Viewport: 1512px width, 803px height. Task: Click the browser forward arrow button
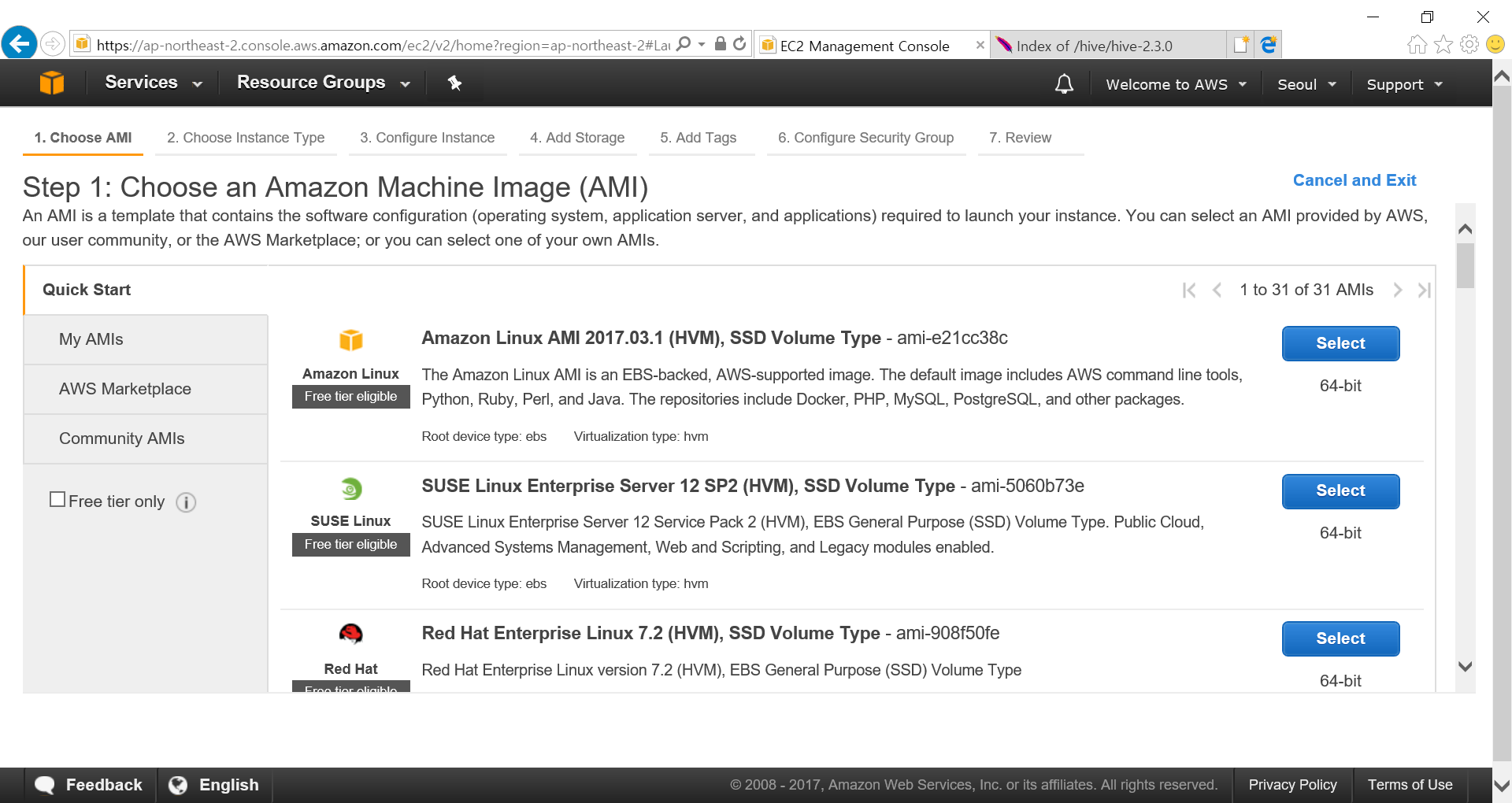[x=53, y=43]
